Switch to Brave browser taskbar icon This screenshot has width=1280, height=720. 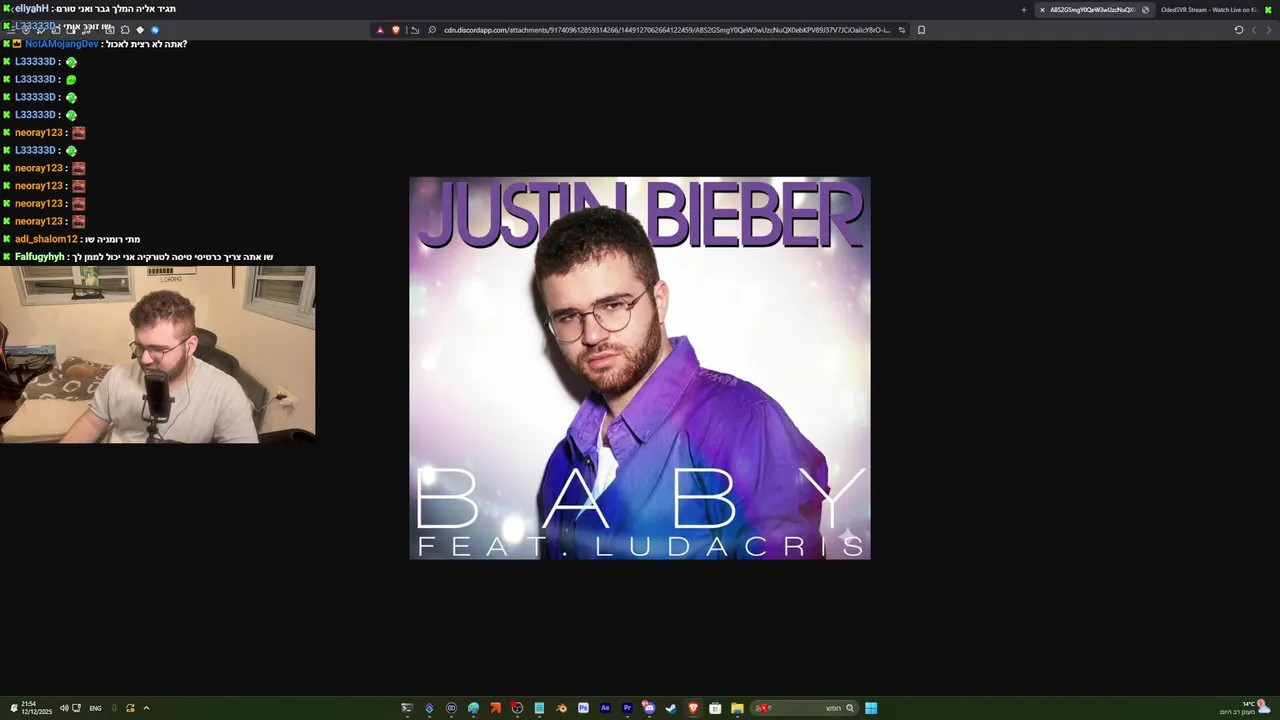pos(693,708)
